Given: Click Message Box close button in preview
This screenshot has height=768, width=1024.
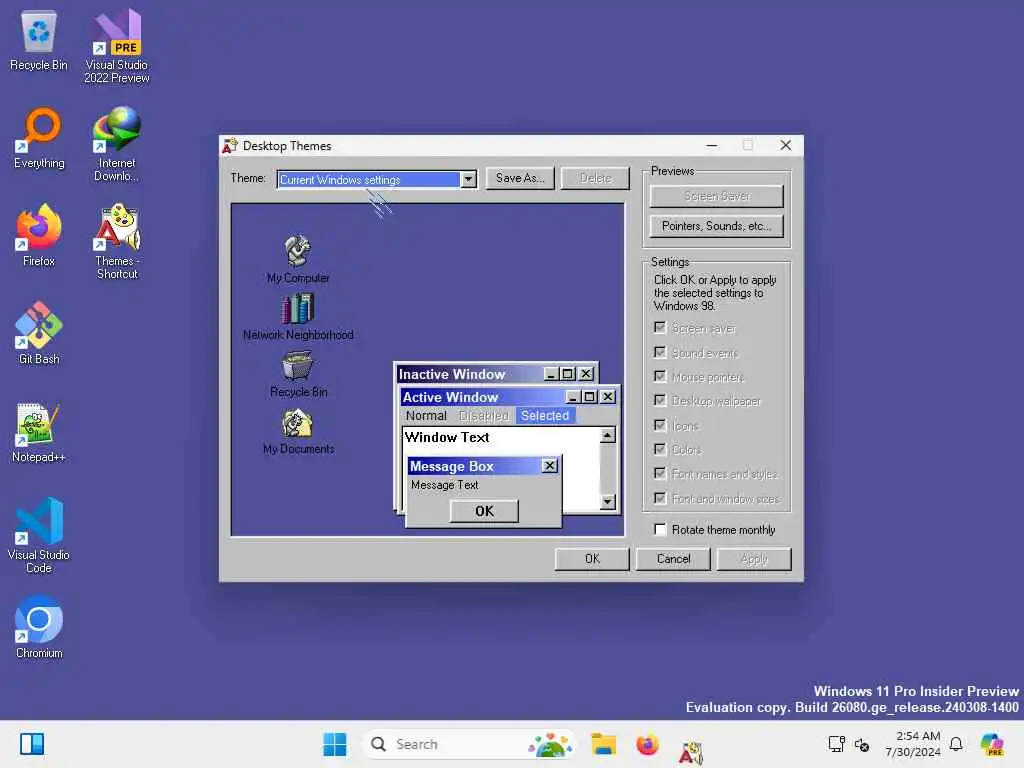Looking at the screenshot, I should pyautogui.click(x=550, y=466).
